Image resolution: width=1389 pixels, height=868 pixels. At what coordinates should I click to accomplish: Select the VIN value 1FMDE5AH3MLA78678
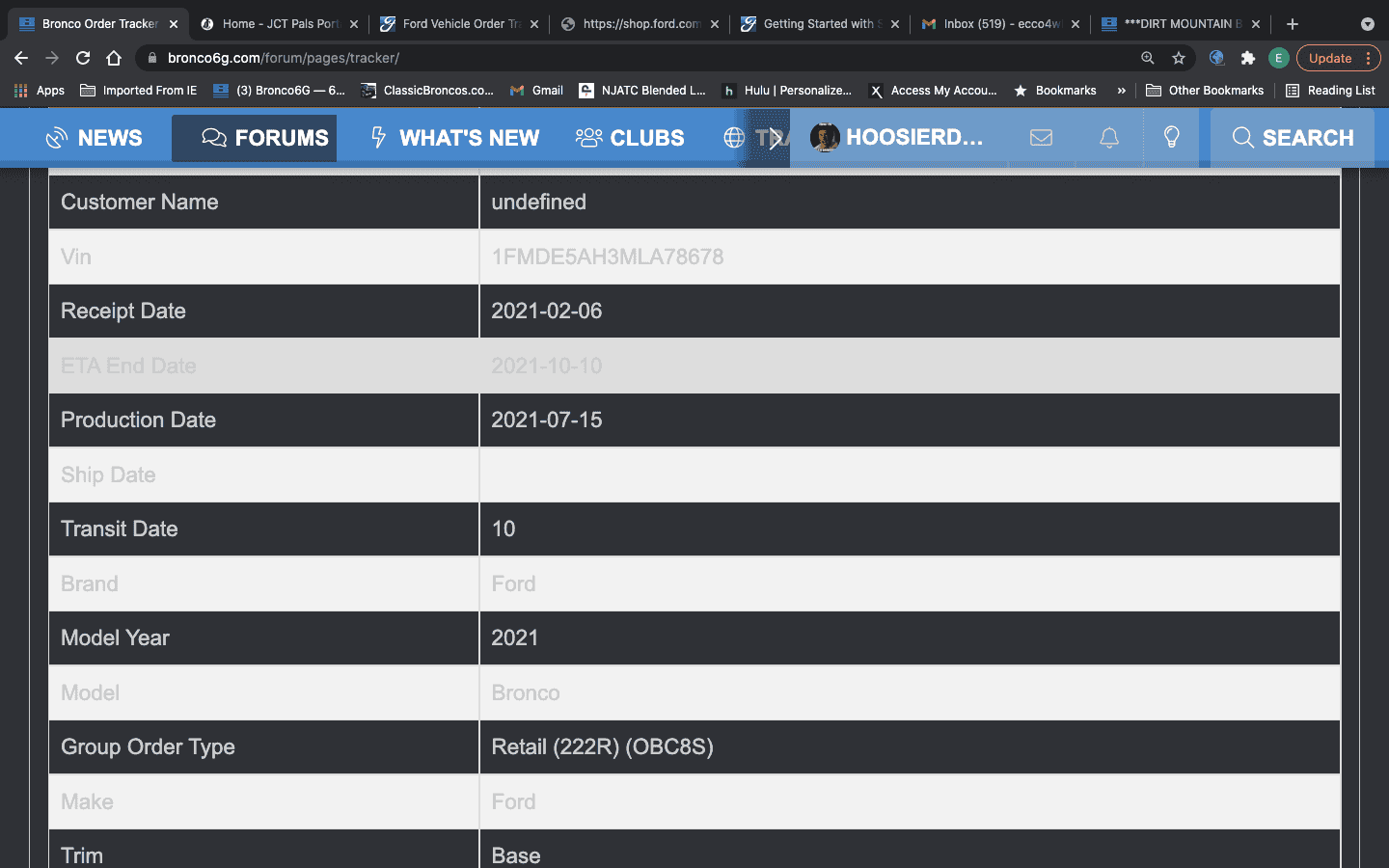608,257
